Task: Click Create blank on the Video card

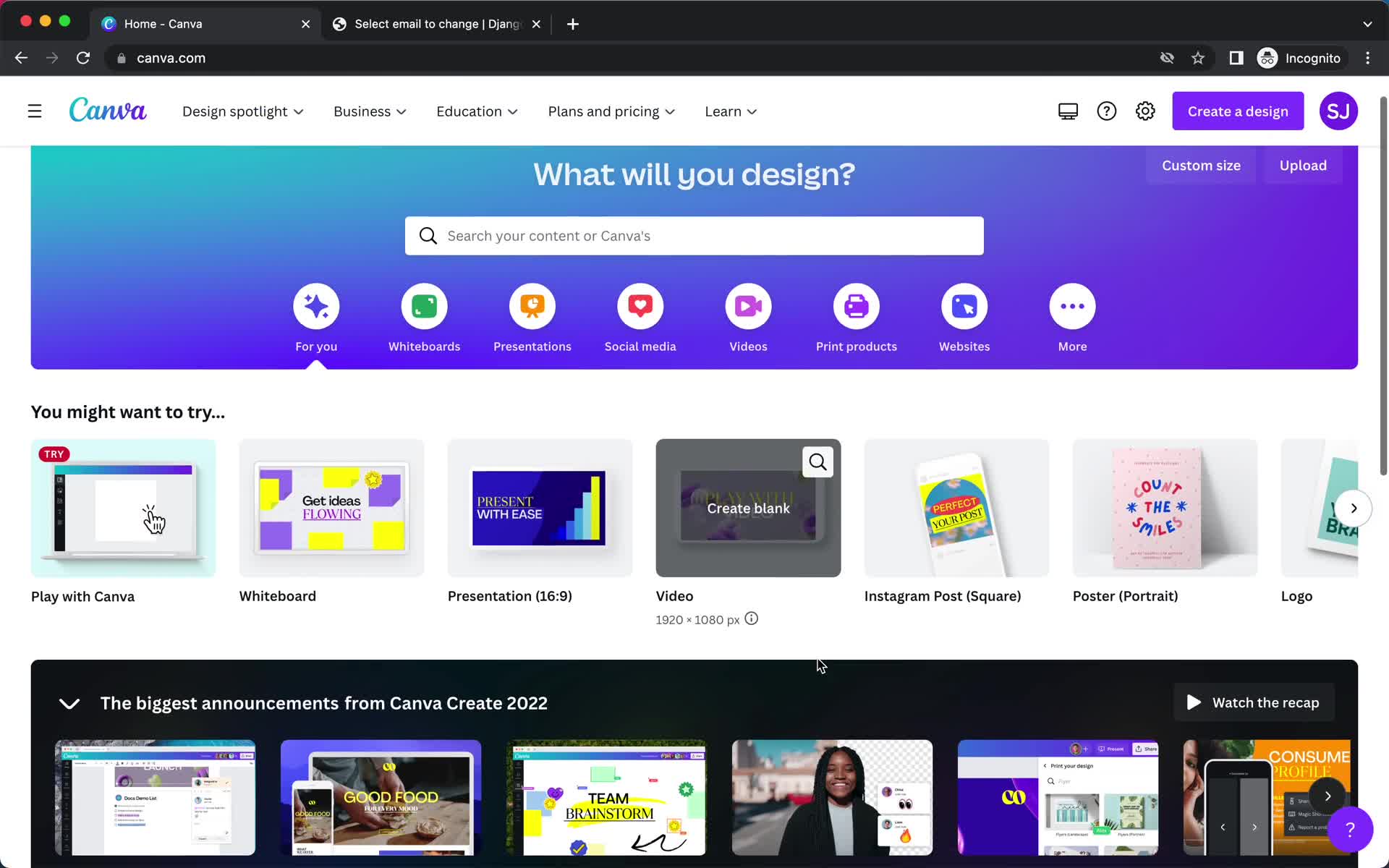Action: coord(748,509)
